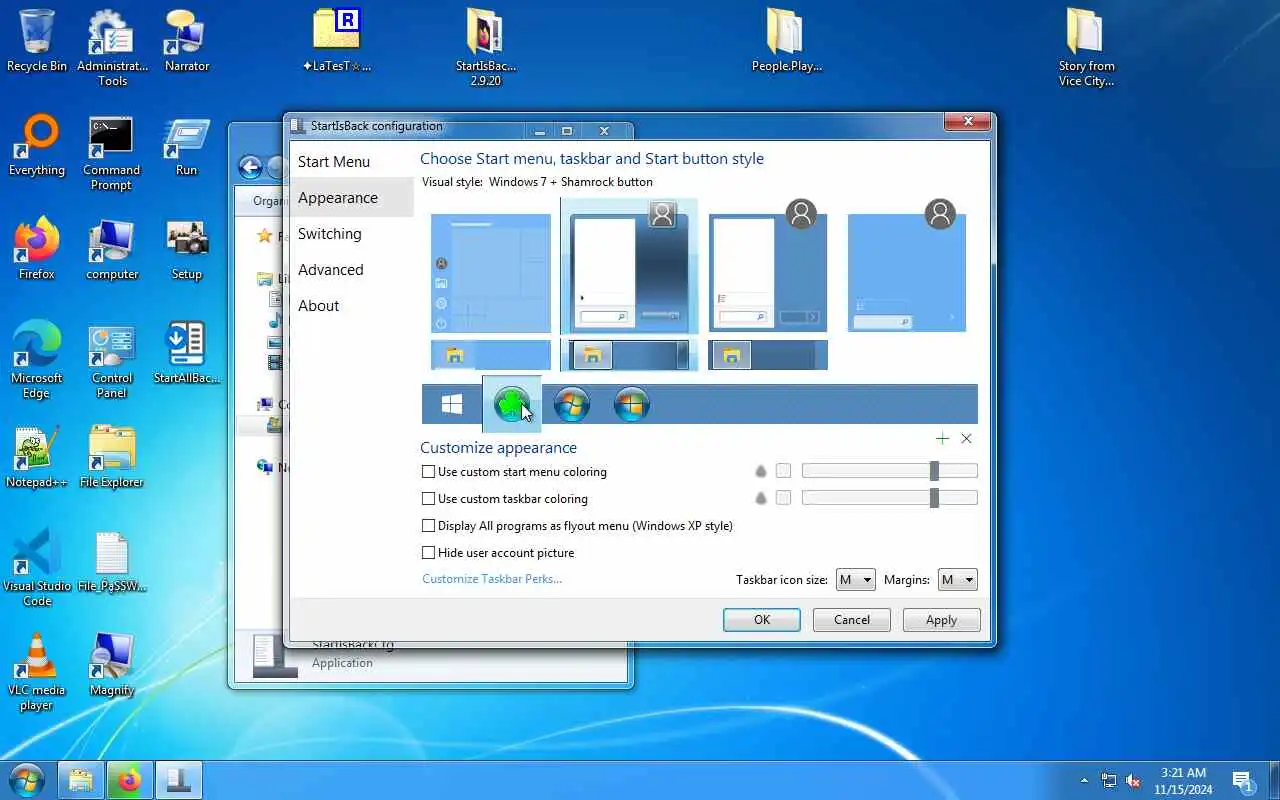1280x800 pixels.
Task: Launch Everything search from desktop
Action: (x=37, y=146)
